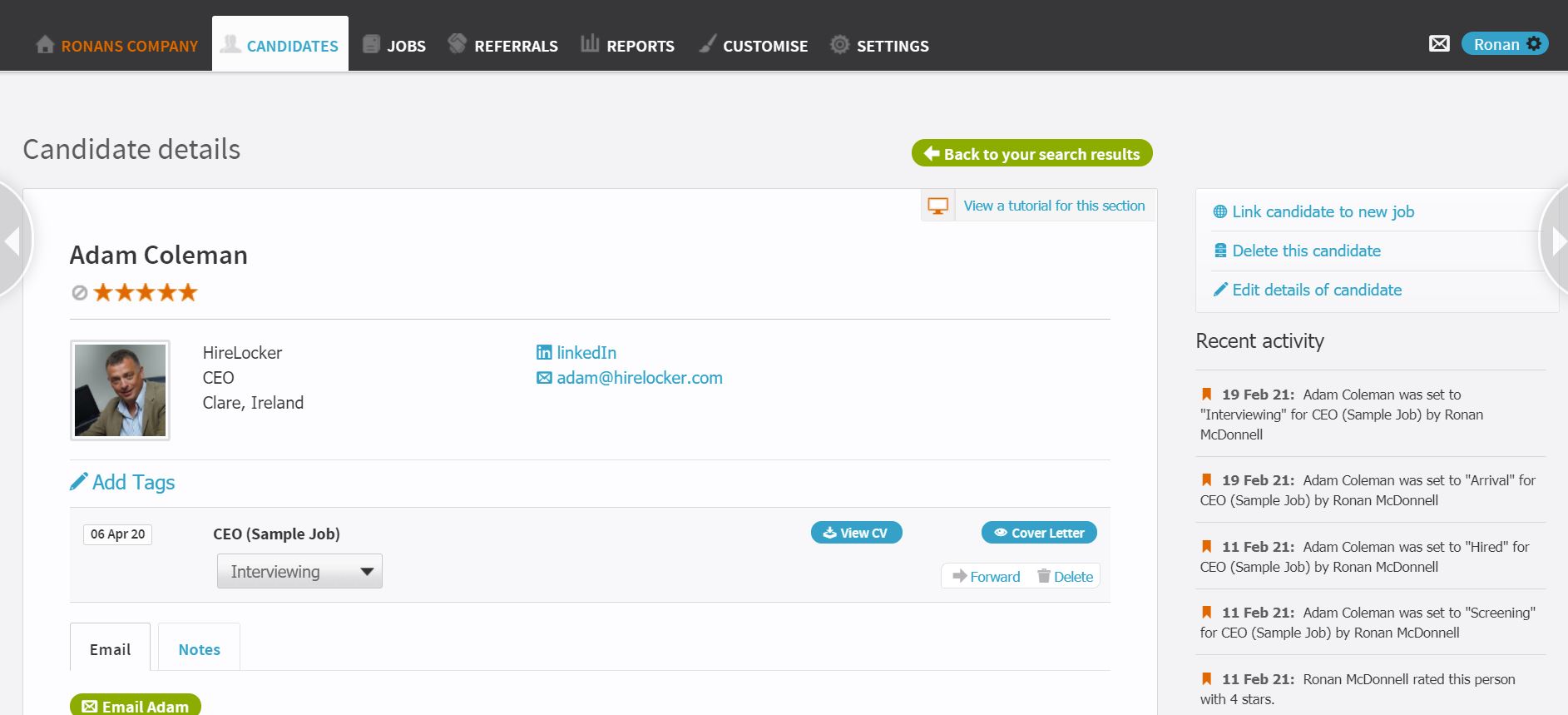Screen dimensions: 1568x715
Task: Click the email address adam@hirelocker.com
Action: click(630, 378)
